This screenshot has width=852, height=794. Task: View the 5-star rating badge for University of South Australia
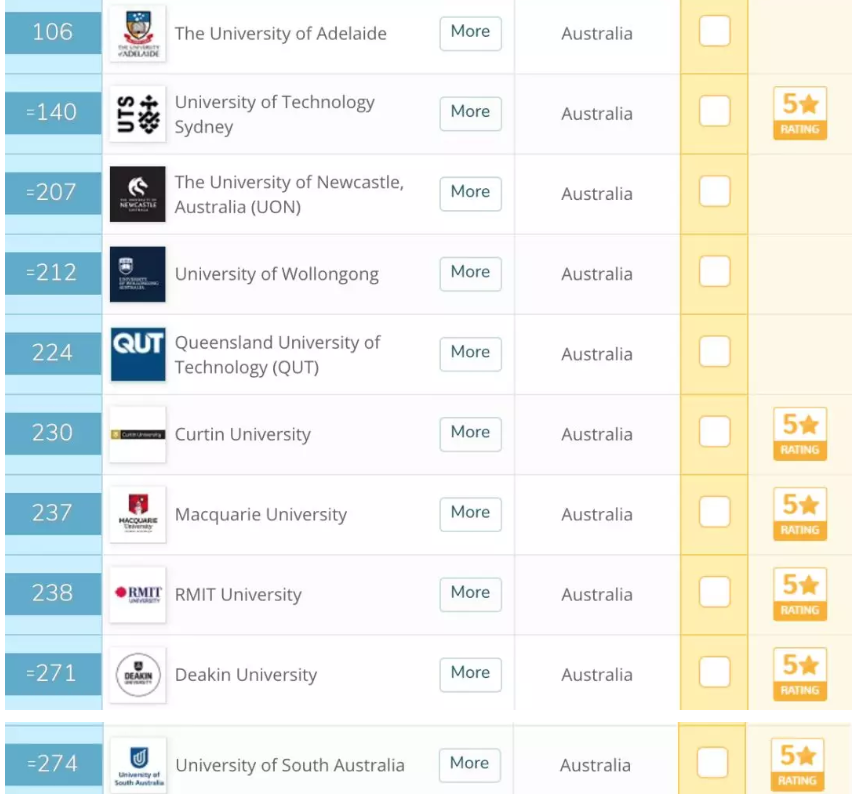(798, 765)
